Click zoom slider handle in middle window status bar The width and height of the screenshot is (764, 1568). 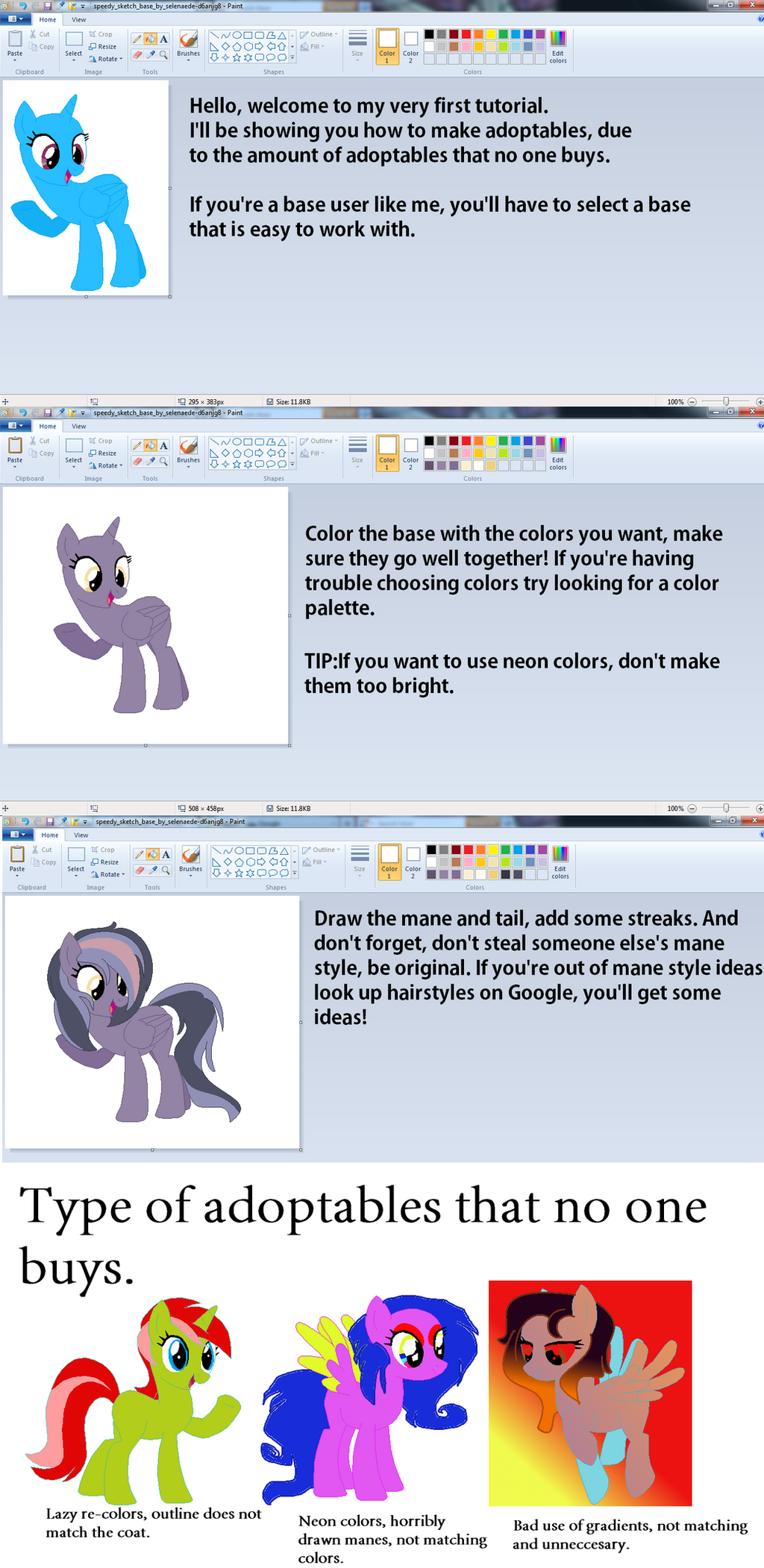pyautogui.click(x=726, y=808)
